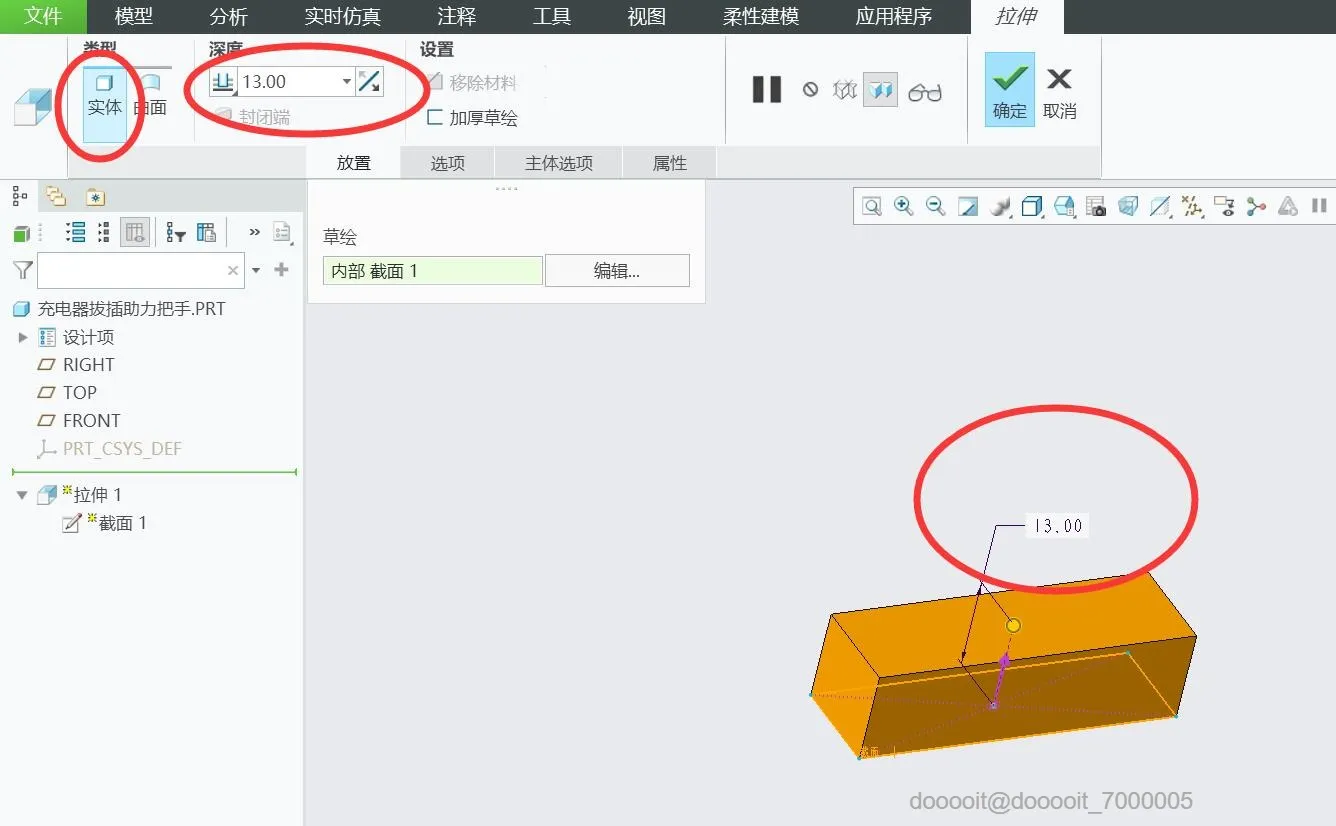1336x826 pixels.
Task: Open the 文件 menu
Action: point(43,16)
